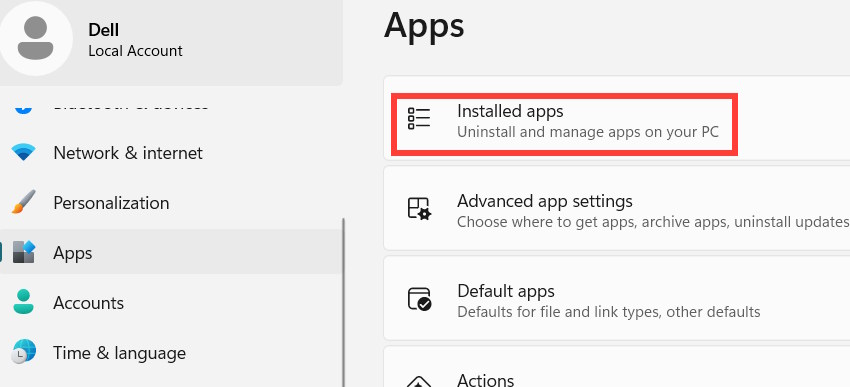Click the Apps sidebar icon
The width and height of the screenshot is (850, 387).
pyautogui.click(x=23, y=252)
